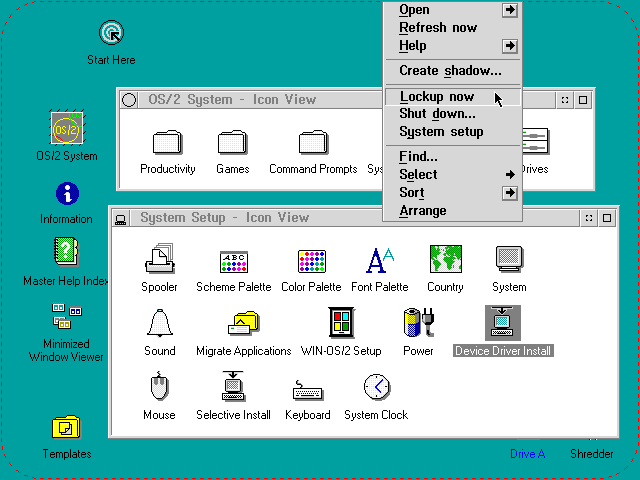Select the Productivity folder icon
640x480 pixels.
167,142
